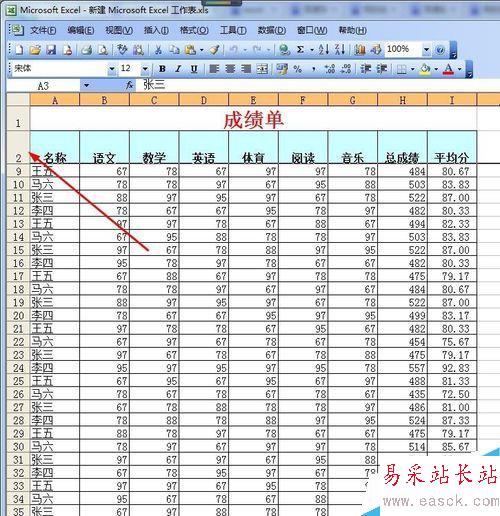This screenshot has width=500, height=516.
Task: Click the Print Preview icon
Action: (103, 50)
